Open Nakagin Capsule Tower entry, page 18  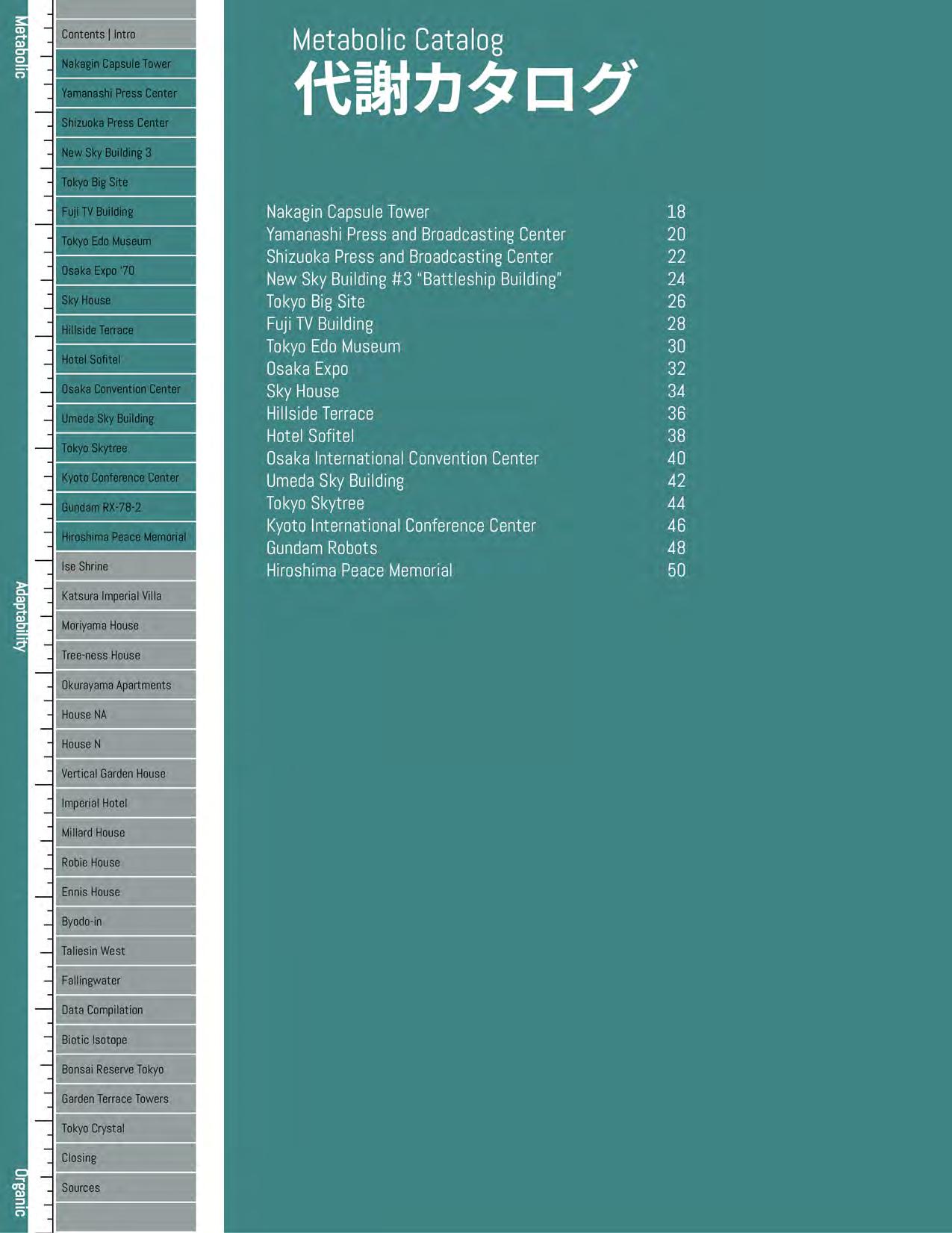(x=476, y=212)
